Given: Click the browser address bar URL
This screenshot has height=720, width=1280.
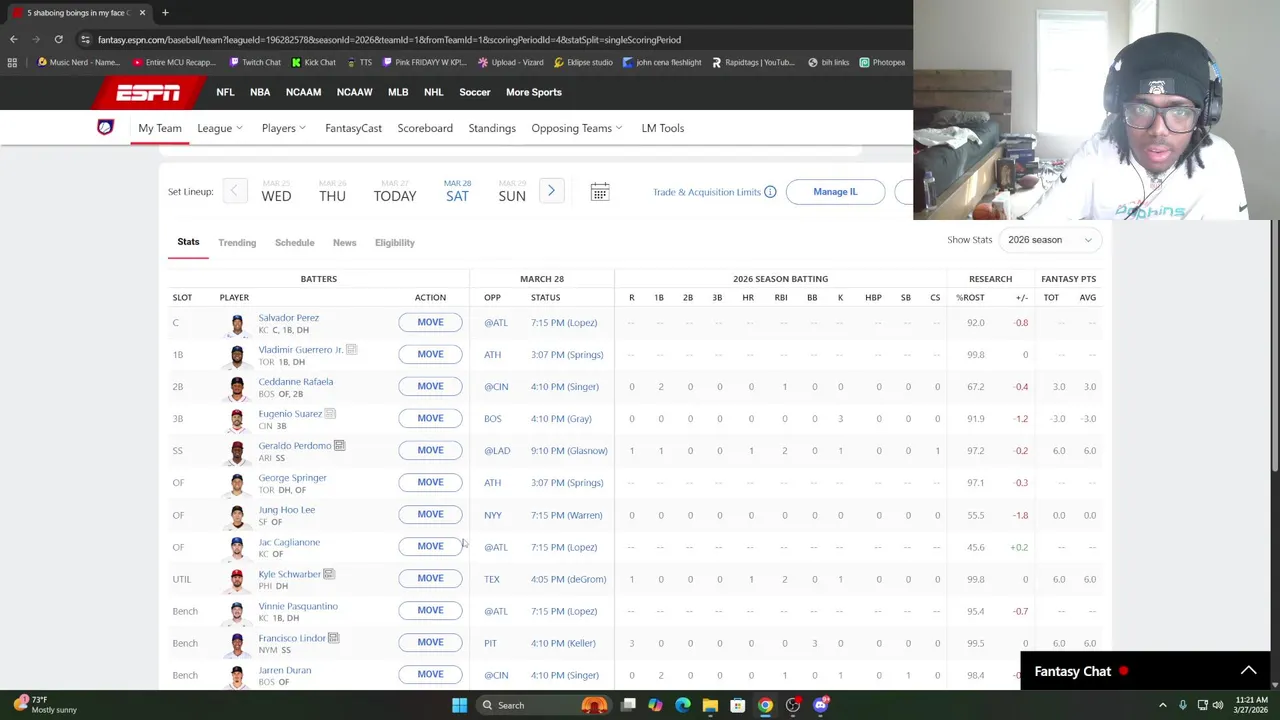Looking at the screenshot, I should pyautogui.click(x=389, y=39).
